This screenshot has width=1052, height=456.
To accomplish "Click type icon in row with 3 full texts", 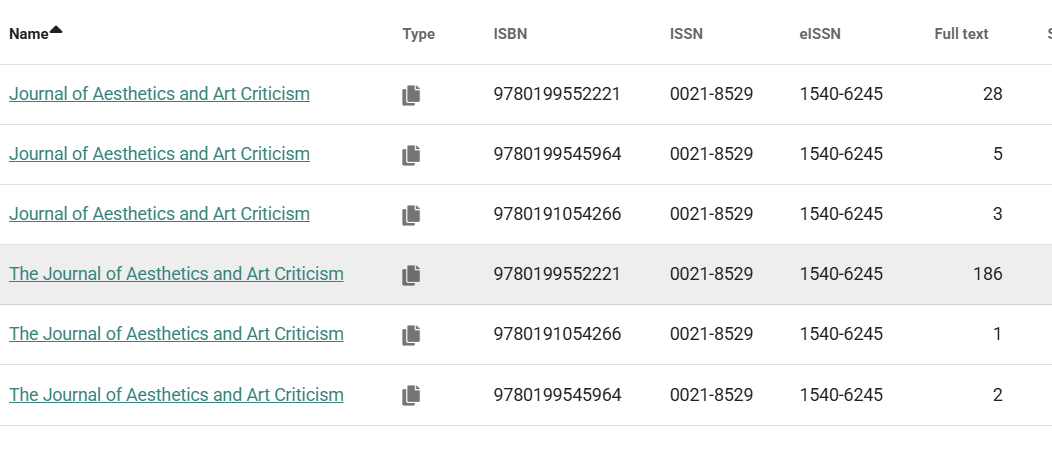I will [x=411, y=215].
